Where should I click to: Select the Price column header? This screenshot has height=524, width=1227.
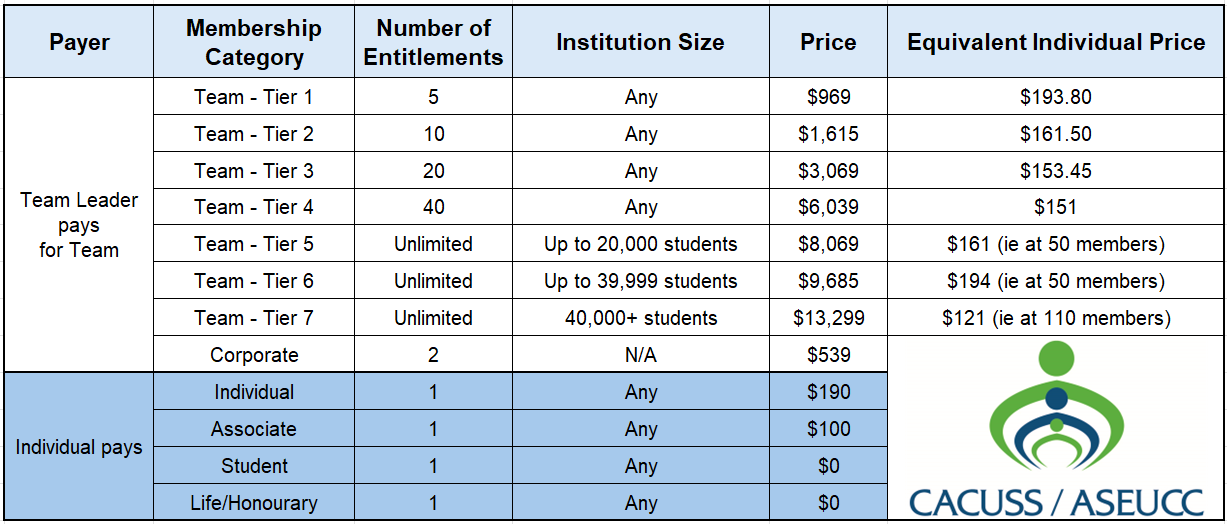point(828,42)
